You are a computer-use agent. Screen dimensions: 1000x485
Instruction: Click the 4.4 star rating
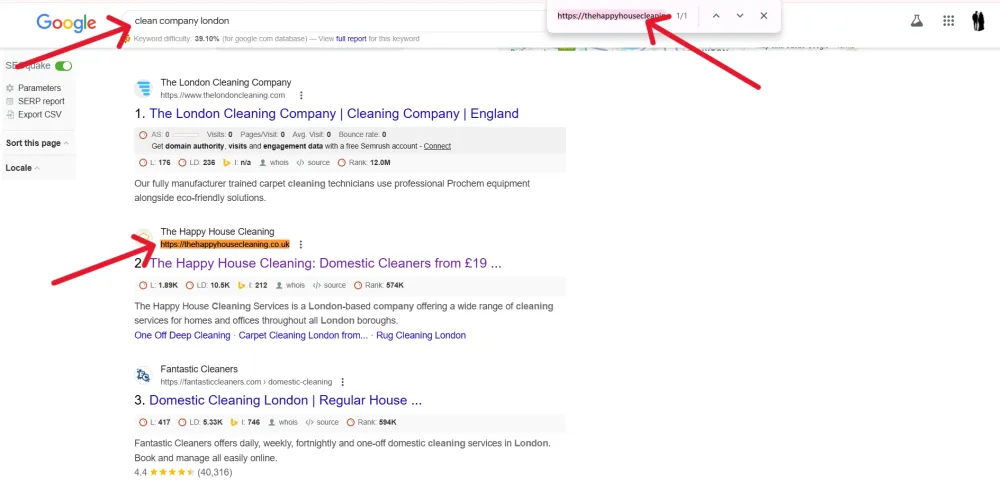171,473
